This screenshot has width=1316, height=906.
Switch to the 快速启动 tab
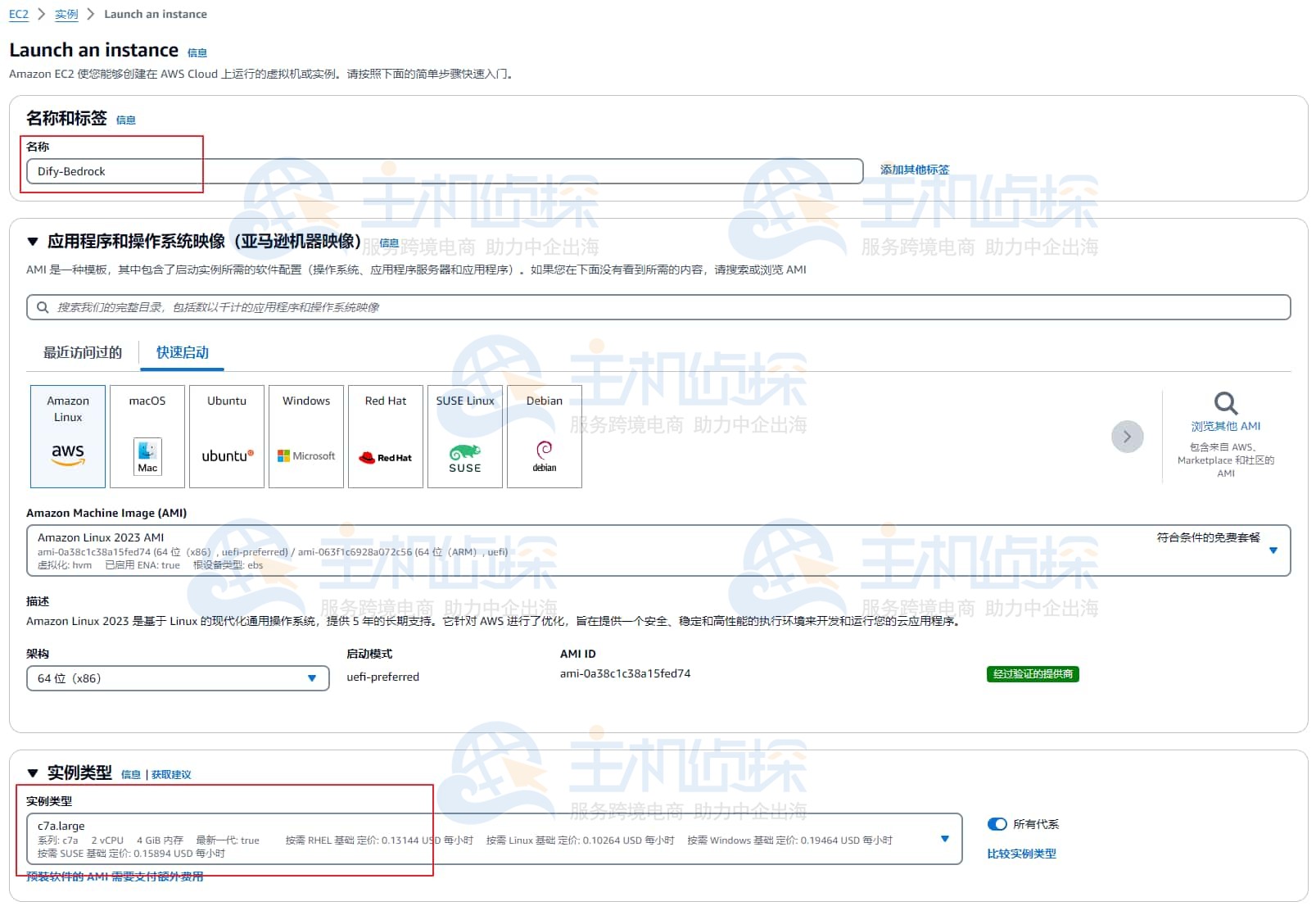183,352
